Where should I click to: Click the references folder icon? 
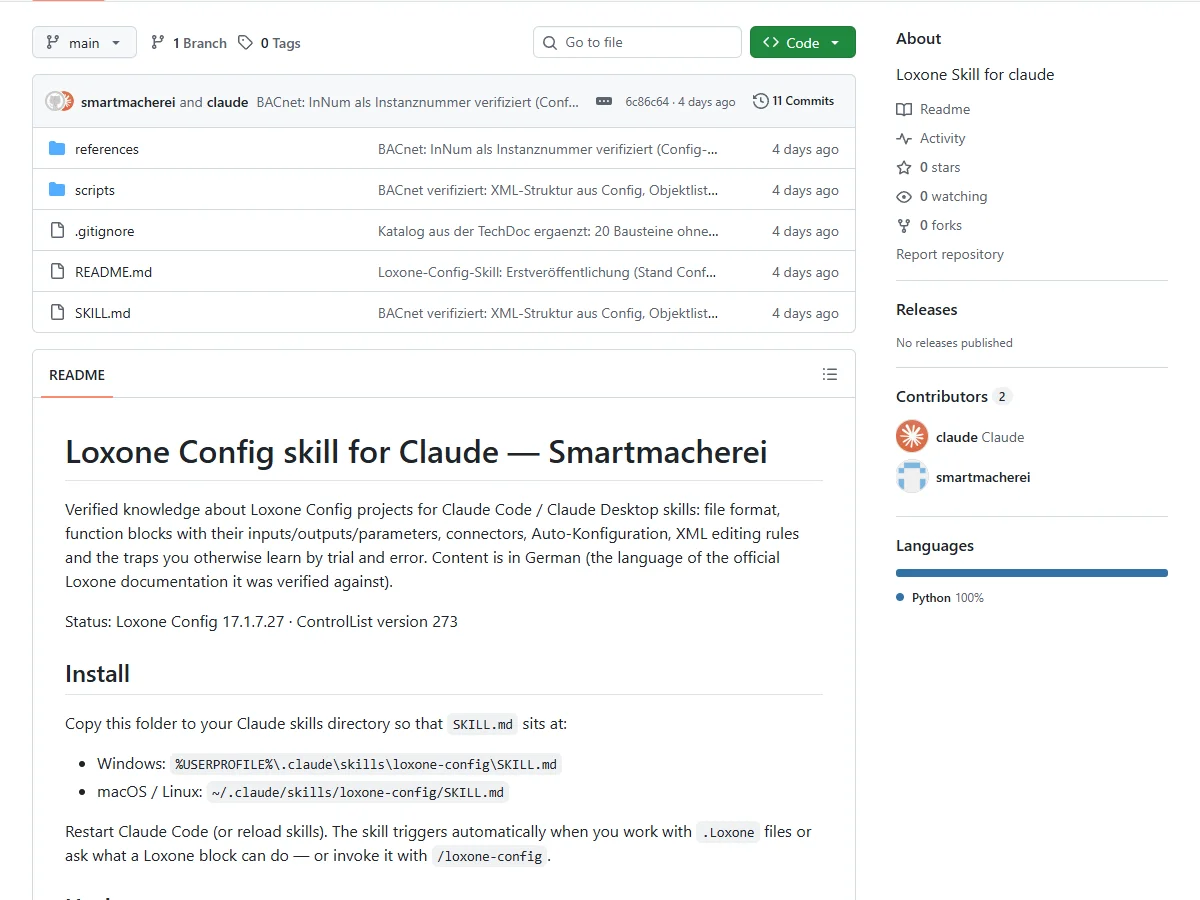[x=57, y=149]
